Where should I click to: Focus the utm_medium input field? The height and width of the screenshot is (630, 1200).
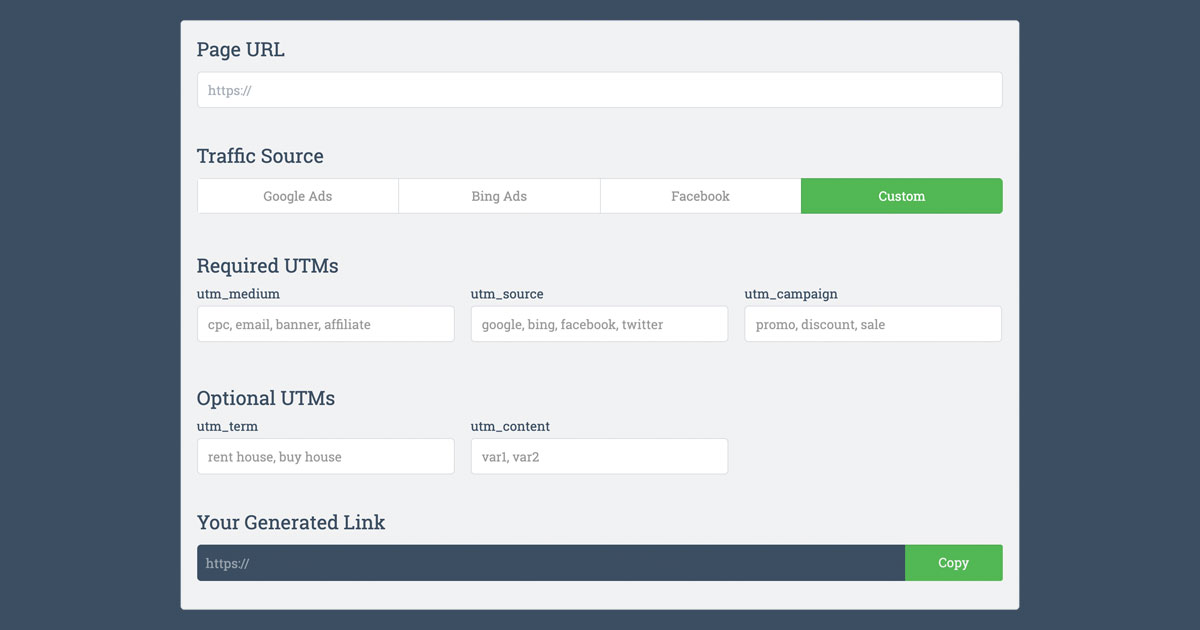click(325, 324)
